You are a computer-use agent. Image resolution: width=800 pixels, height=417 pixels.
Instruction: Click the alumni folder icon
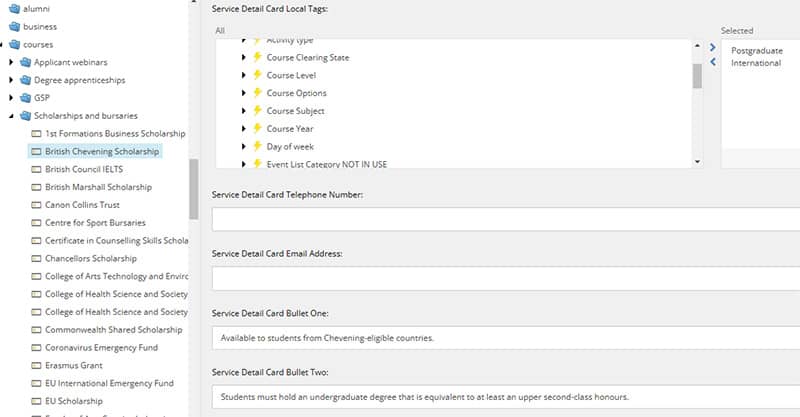pyautogui.click(x=15, y=9)
